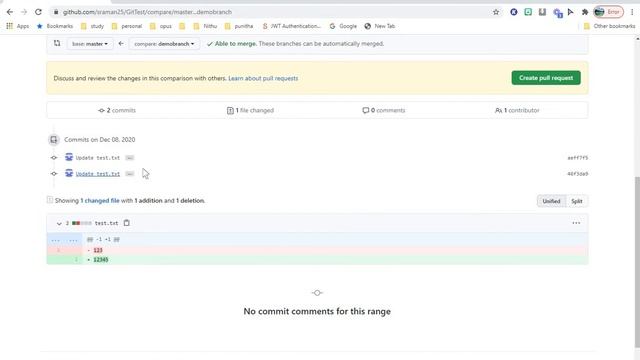Go back with the browser back arrow
The height and width of the screenshot is (360, 640).
(10, 12)
